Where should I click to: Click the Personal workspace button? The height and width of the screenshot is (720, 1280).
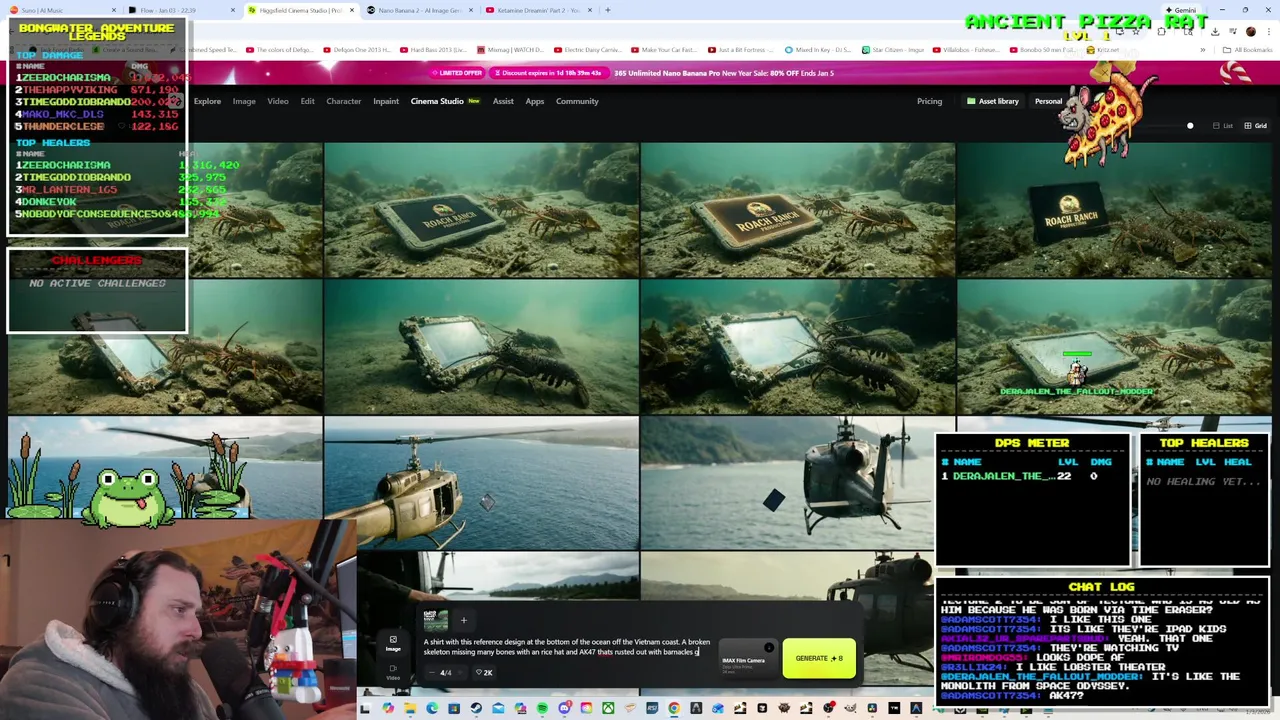[x=1048, y=101]
